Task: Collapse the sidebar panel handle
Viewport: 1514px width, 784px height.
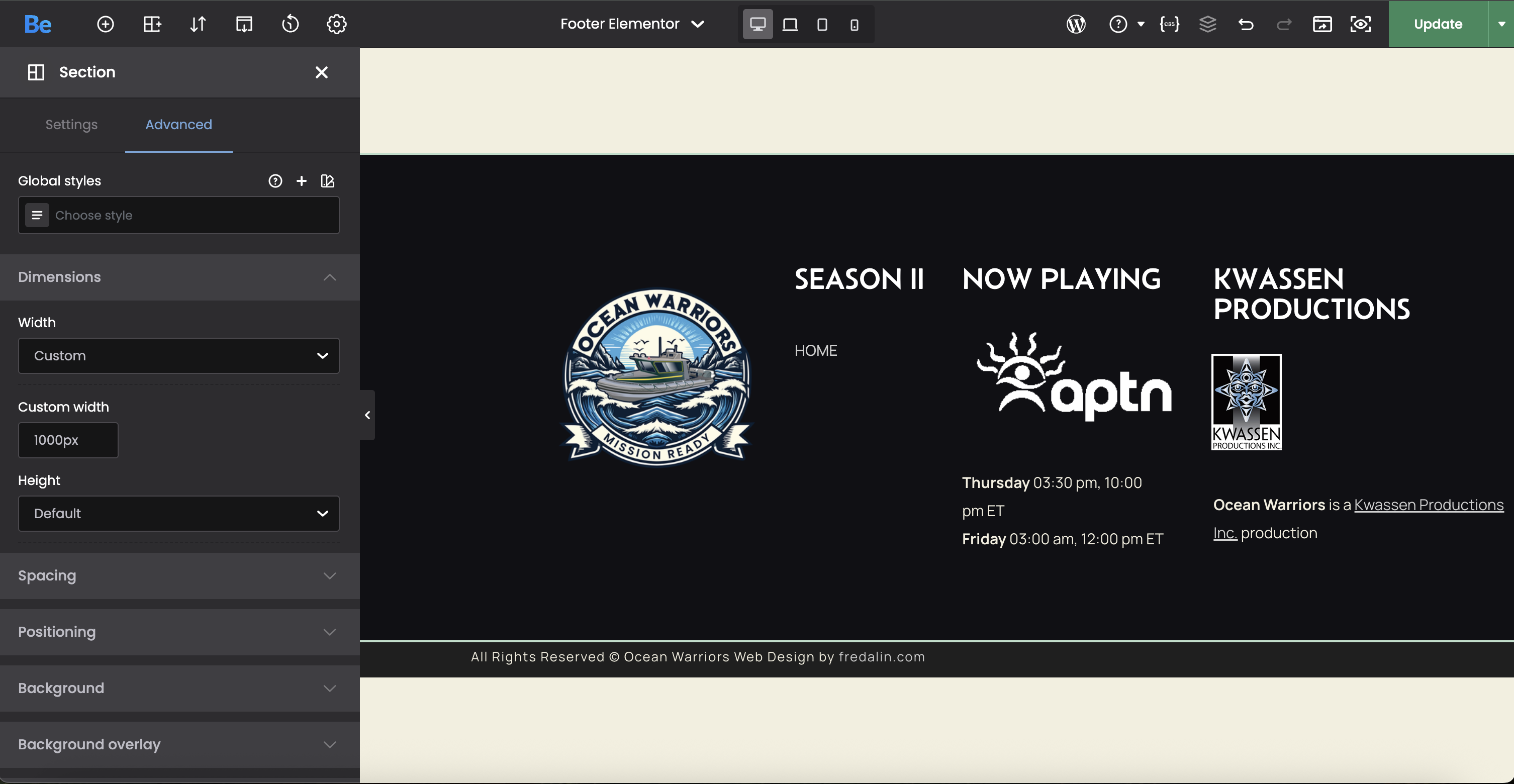Action: click(x=367, y=415)
